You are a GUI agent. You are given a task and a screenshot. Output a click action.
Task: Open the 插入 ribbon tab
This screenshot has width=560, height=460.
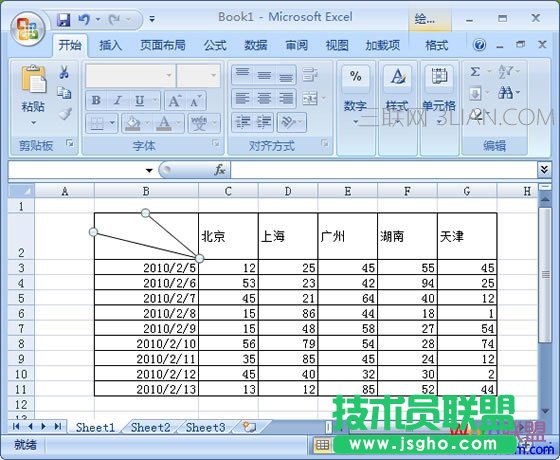[110, 45]
